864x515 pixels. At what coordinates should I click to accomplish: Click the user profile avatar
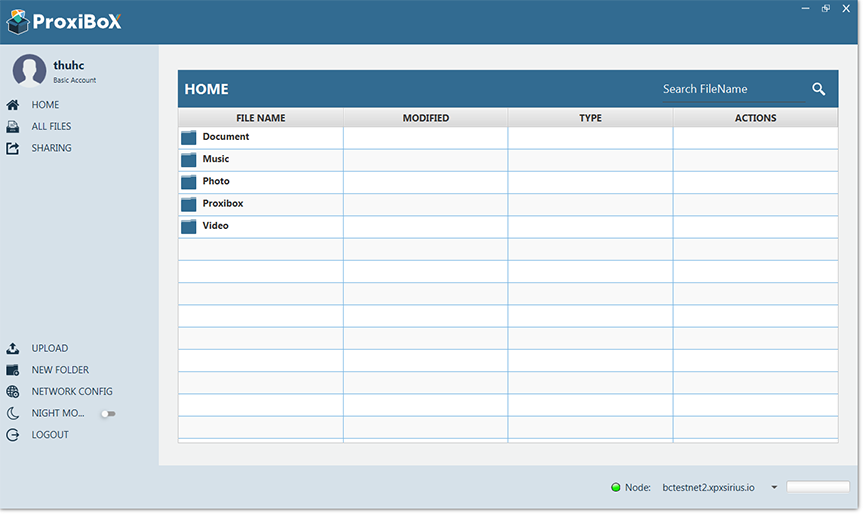coord(29,71)
